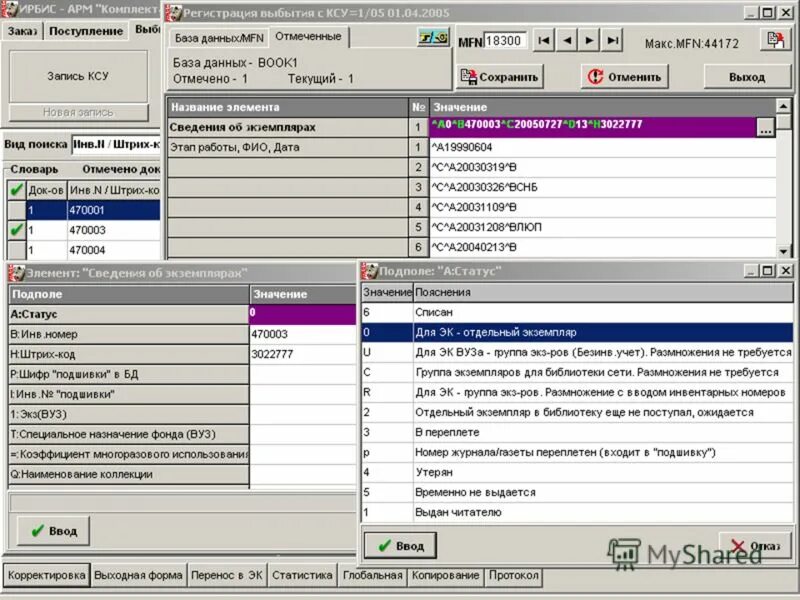Click the H:Штрих-код value 3022777

click(303, 354)
